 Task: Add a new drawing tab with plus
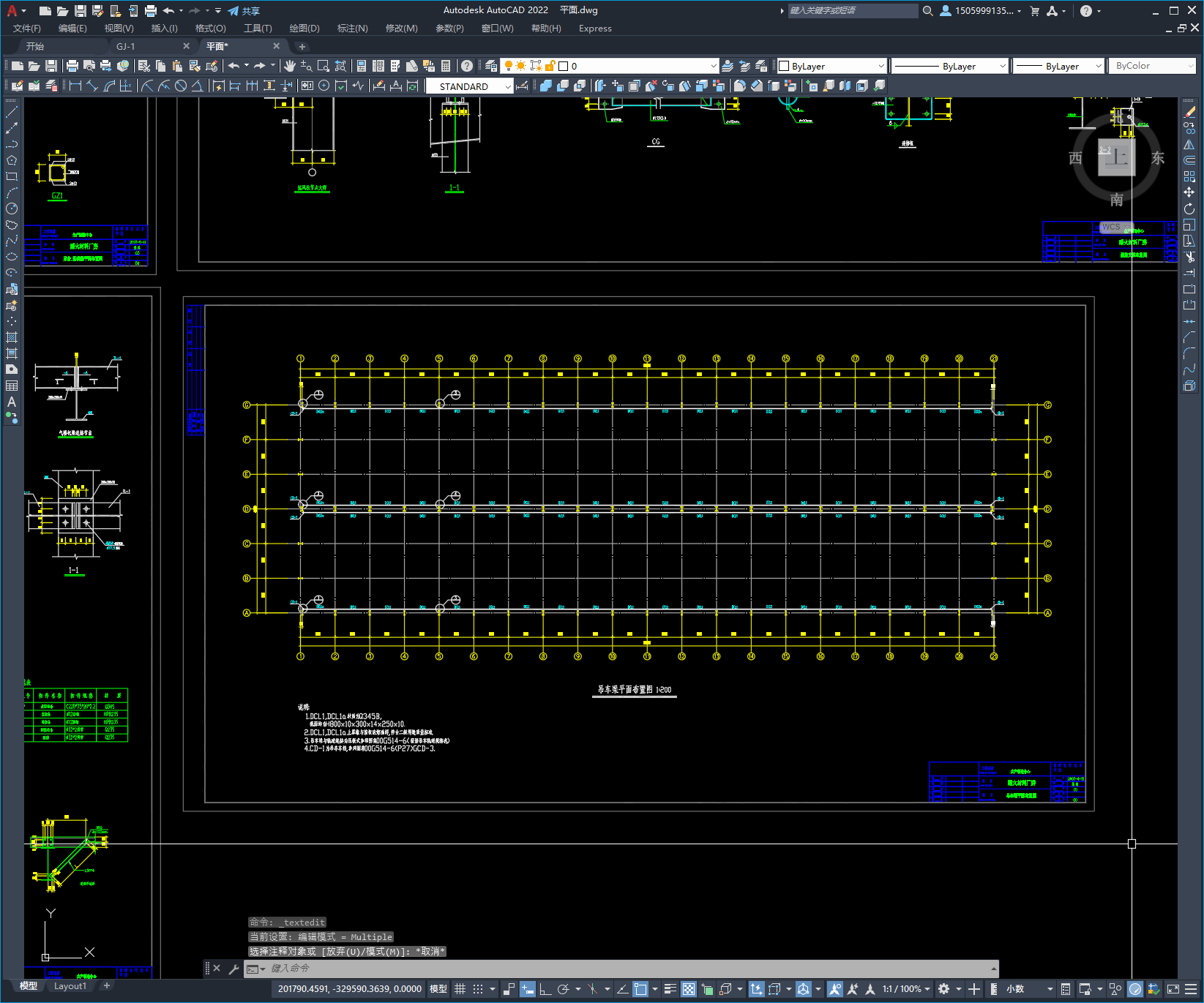click(302, 47)
